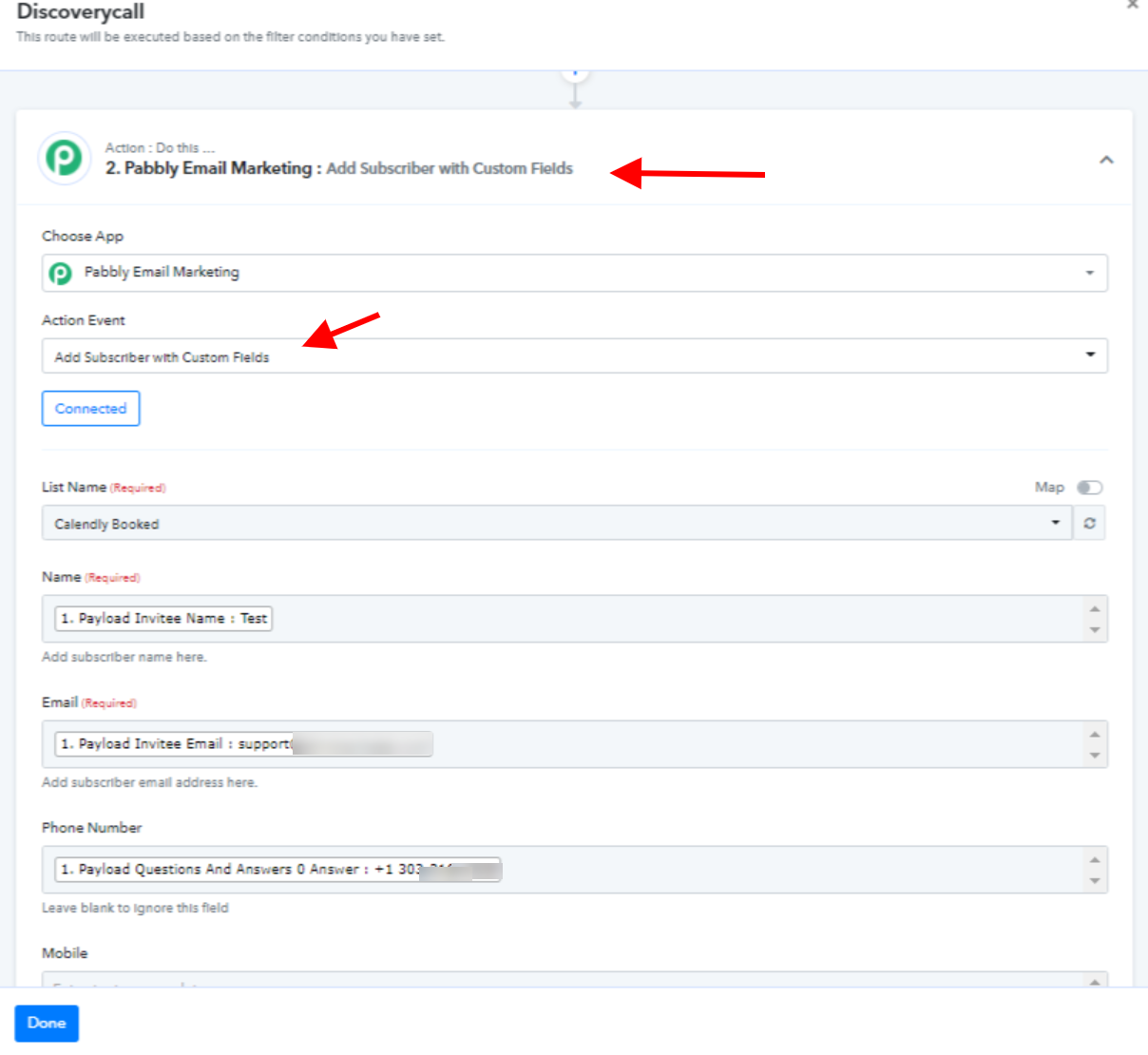
Task: Click up arrow in Email field
Action: [1095, 735]
